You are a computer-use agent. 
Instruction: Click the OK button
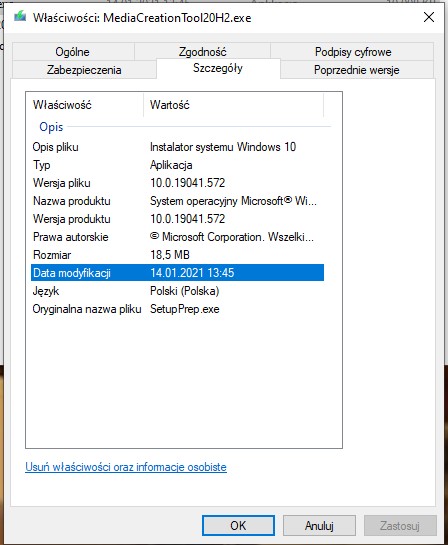(x=238, y=526)
